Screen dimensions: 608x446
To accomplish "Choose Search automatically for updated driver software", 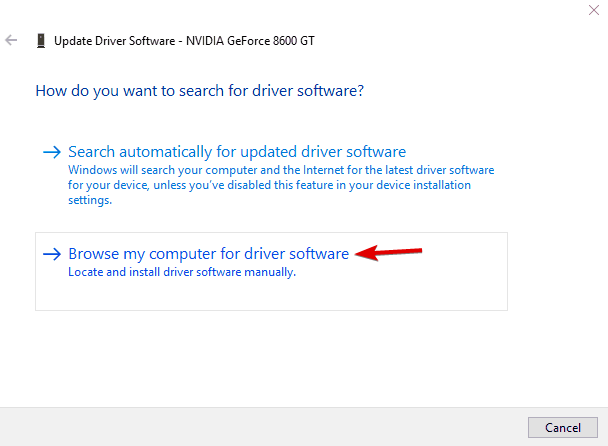I will (x=237, y=152).
